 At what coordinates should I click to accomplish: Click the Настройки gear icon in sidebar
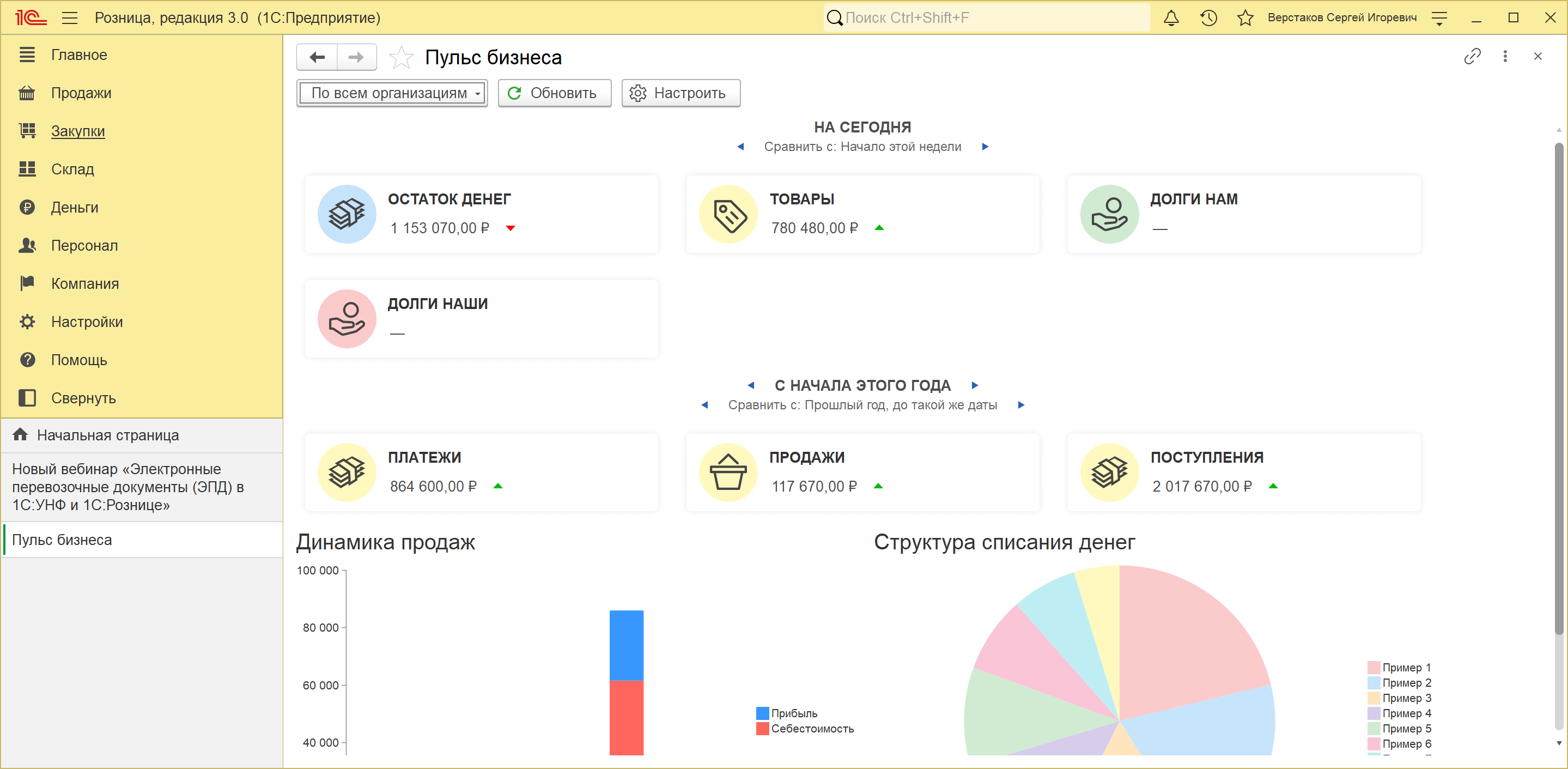[27, 322]
